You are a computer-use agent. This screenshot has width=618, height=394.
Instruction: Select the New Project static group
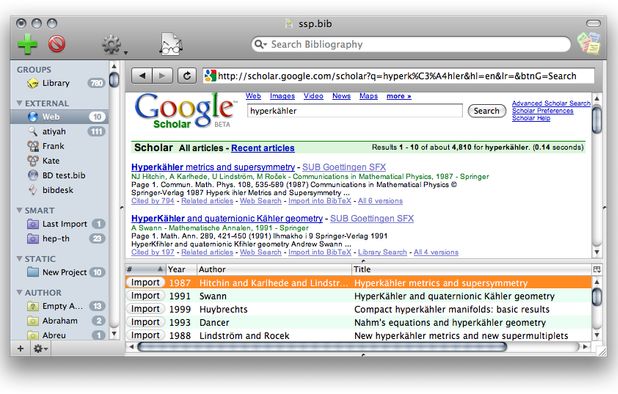(59, 272)
